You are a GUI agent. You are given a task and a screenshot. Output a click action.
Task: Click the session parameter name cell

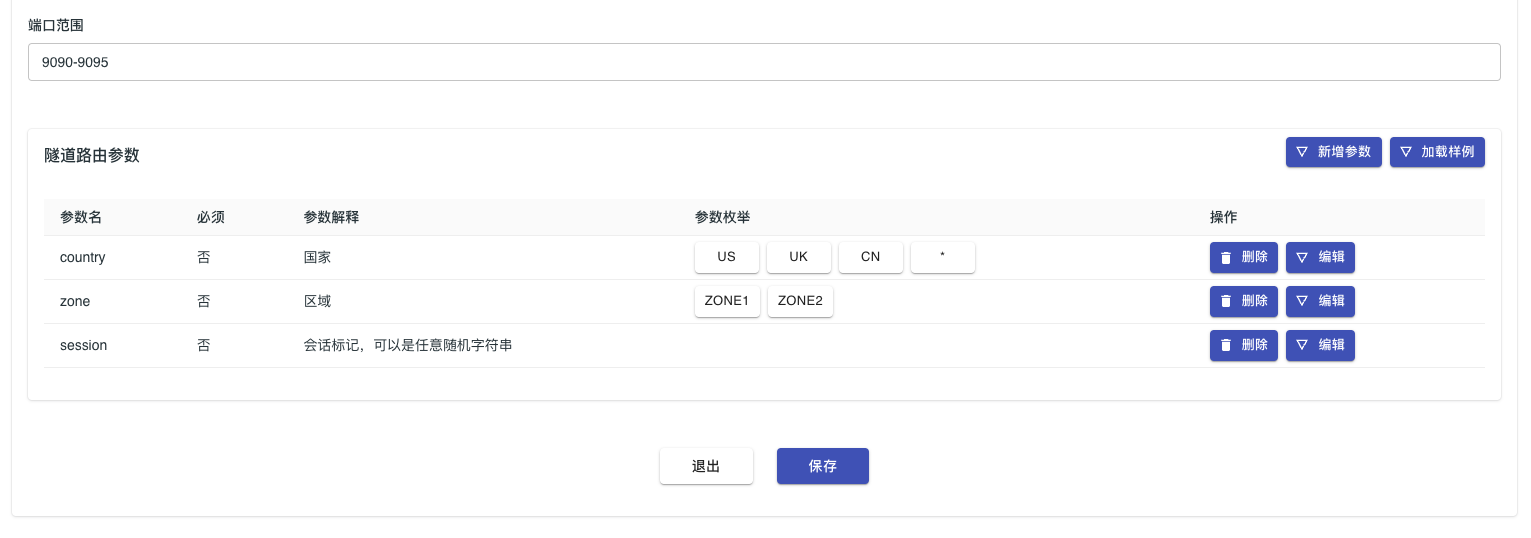click(x=83, y=346)
